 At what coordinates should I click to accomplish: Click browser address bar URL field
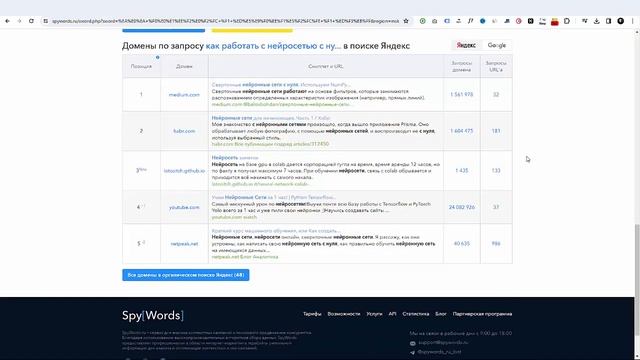pos(225,21)
